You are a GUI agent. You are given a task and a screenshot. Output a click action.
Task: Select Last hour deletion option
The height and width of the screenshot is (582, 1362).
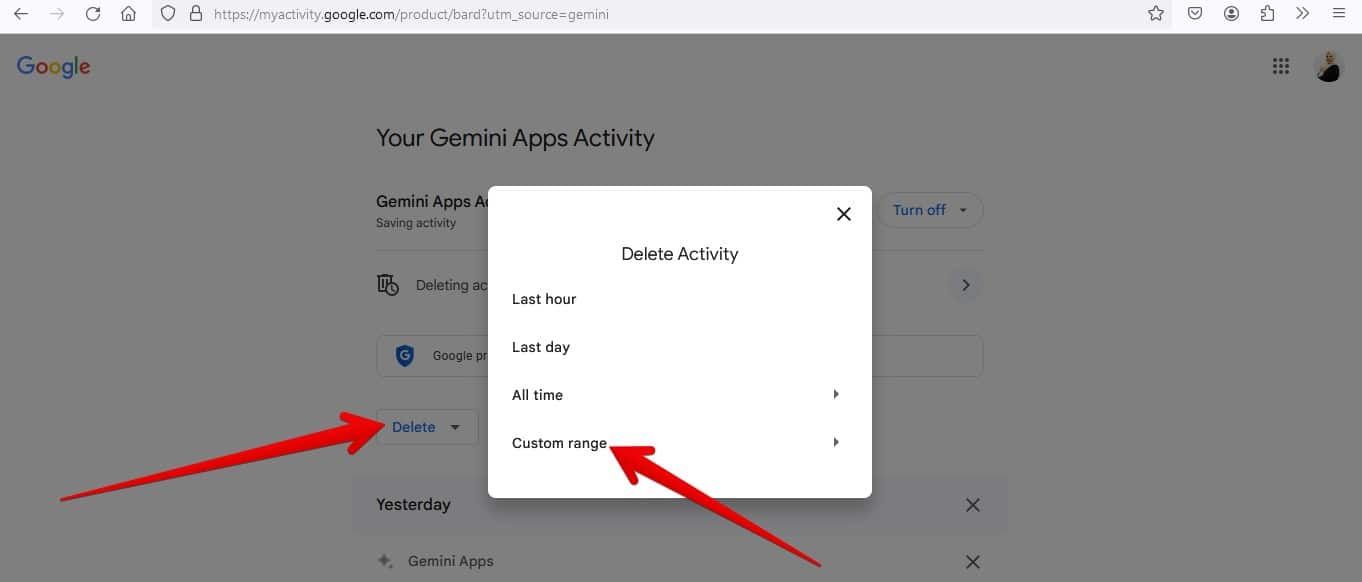pos(544,299)
